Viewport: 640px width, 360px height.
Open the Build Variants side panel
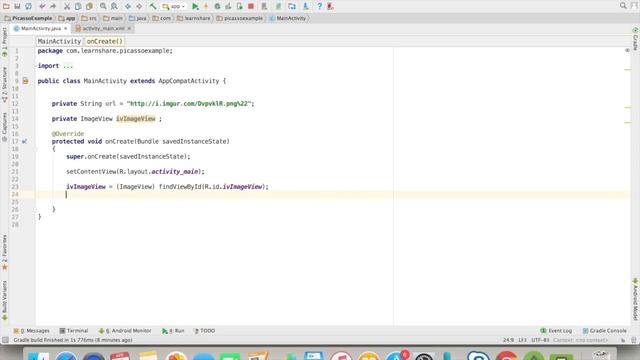(x=4, y=300)
